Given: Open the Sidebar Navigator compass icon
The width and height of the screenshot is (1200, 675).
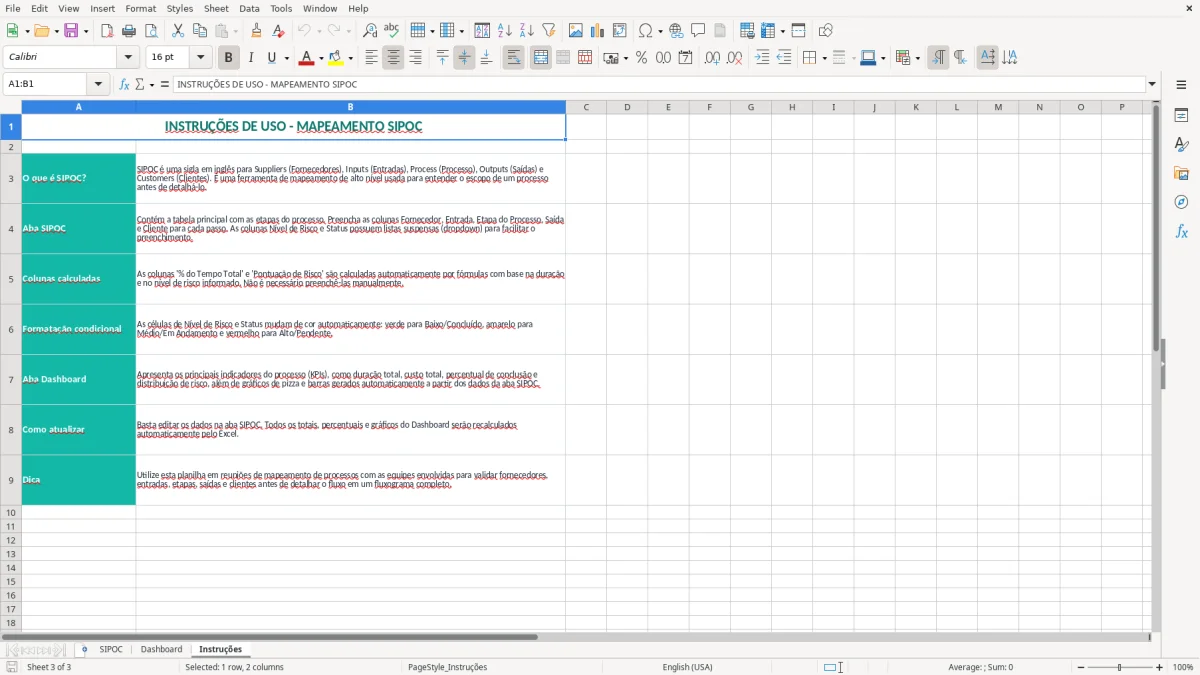Looking at the screenshot, I should tap(1181, 202).
